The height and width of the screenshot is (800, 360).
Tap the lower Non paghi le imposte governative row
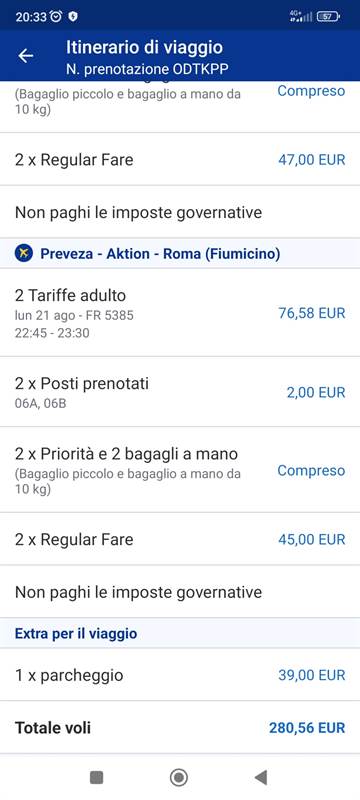[x=180, y=592]
